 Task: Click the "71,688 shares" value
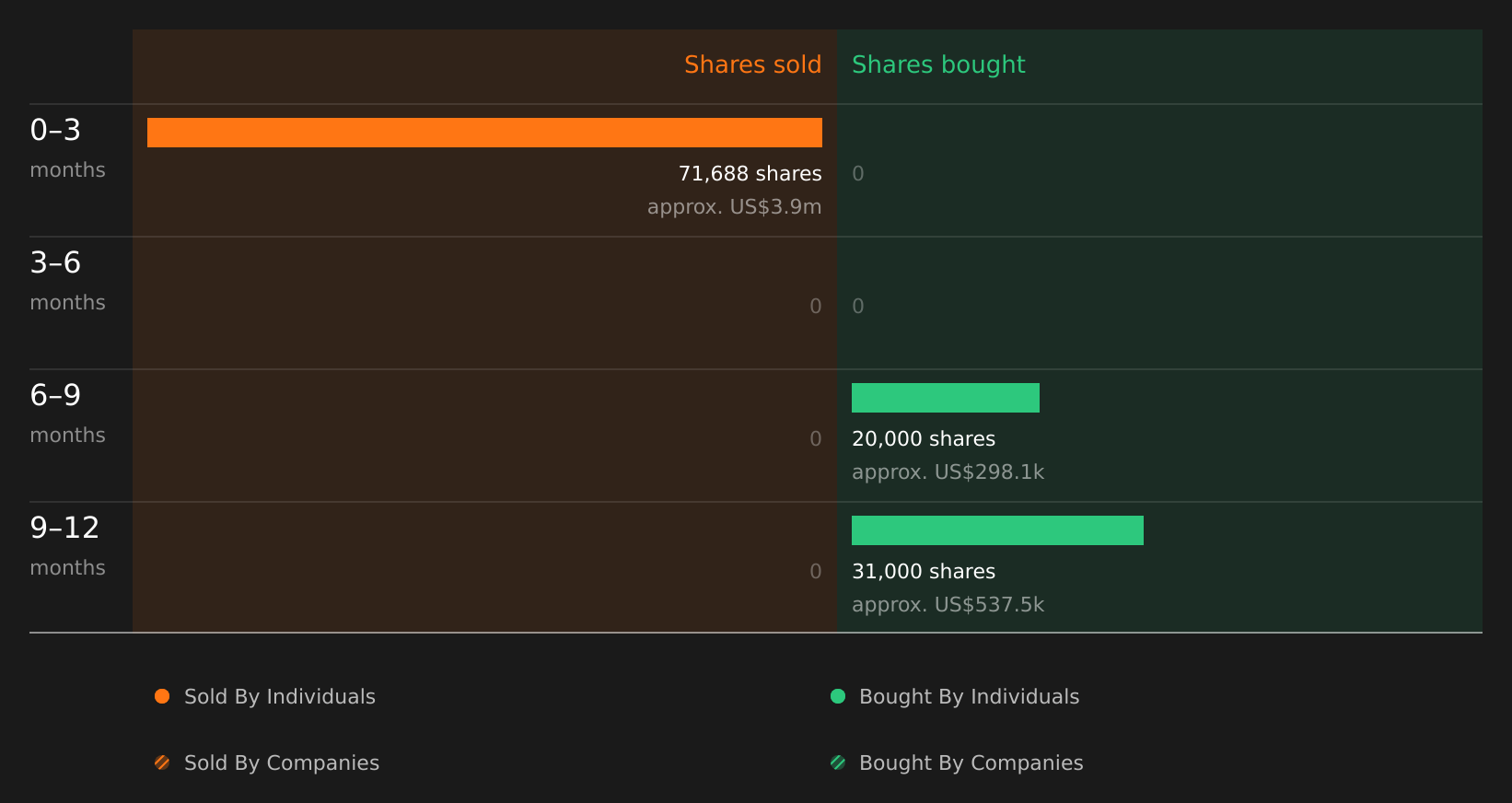coord(750,173)
